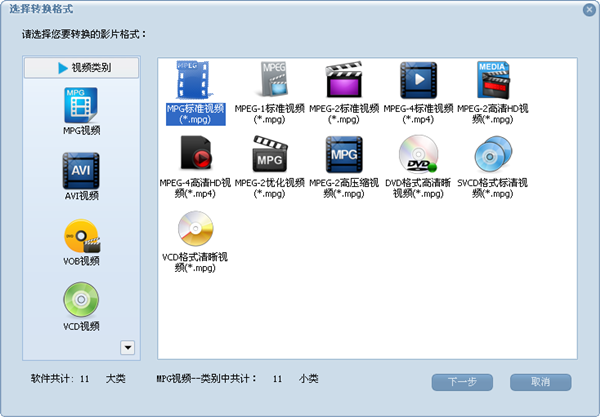Viewport: 600px width, 417px height.
Task: Close the 选择转换格式 dialog
Action: pyautogui.click(x=589, y=10)
